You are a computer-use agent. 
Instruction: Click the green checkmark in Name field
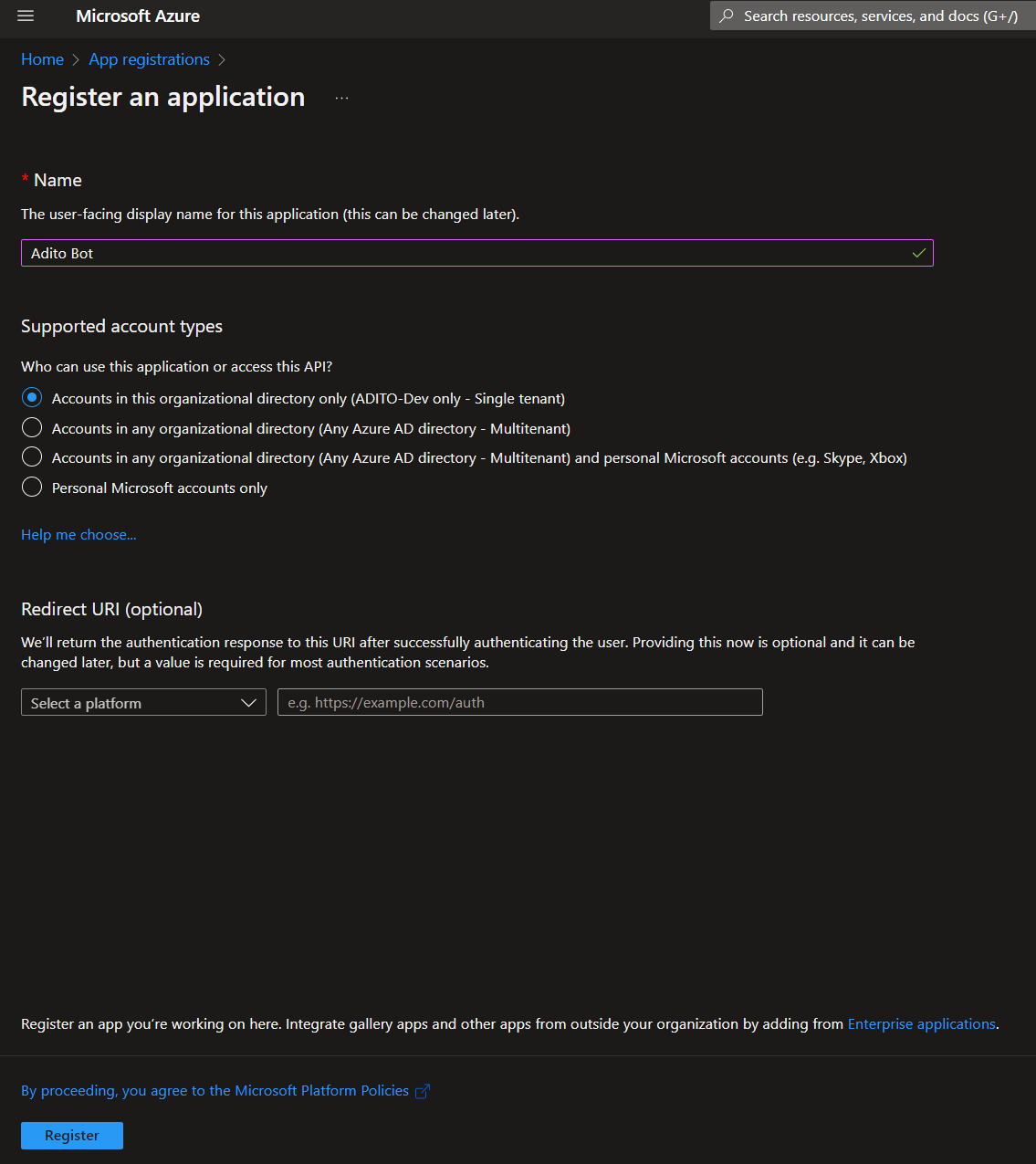pyautogui.click(x=918, y=253)
